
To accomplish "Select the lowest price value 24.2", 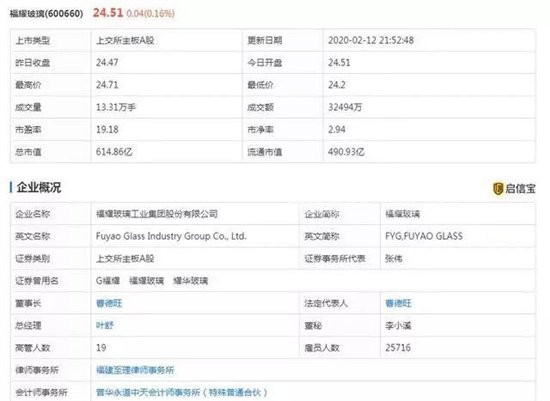I will [x=337, y=85].
